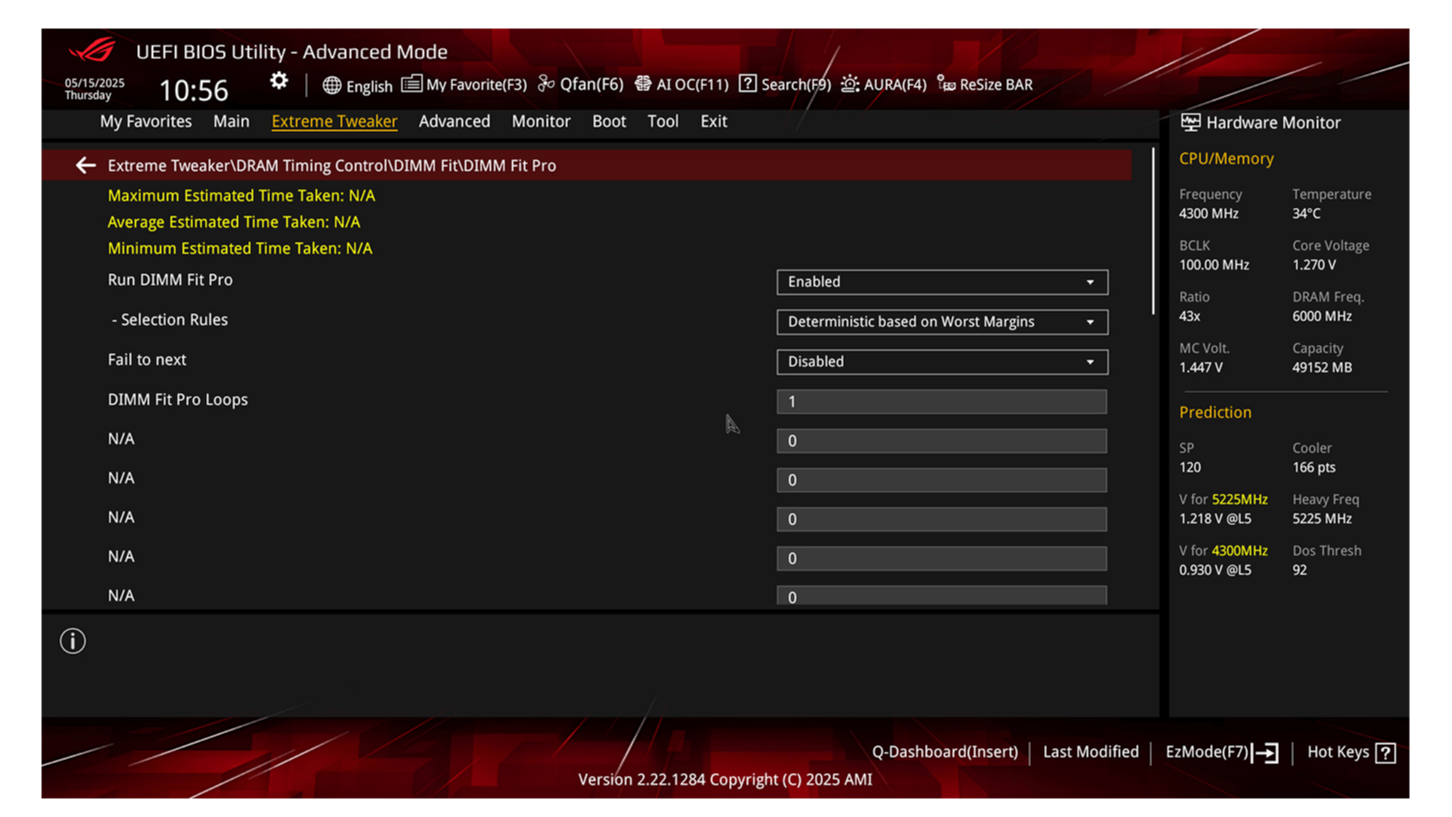The height and width of the screenshot is (817, 1452).
Task: Expand the Fail to next dropdown
Action: tap(941, 361)
